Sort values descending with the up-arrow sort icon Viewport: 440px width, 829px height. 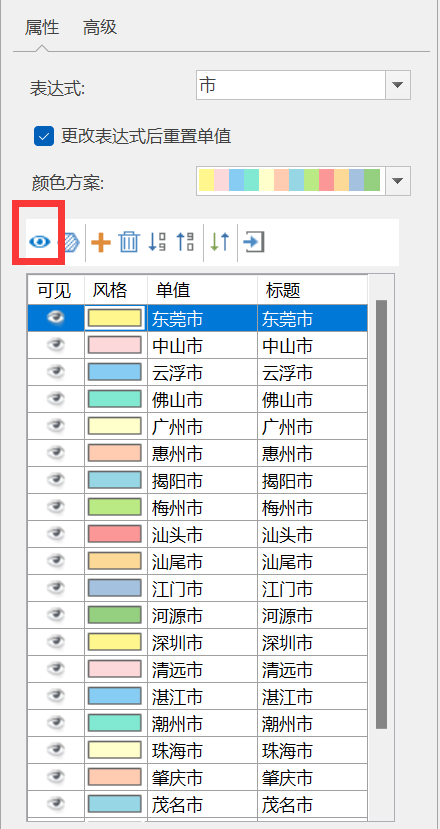(185, 242)
